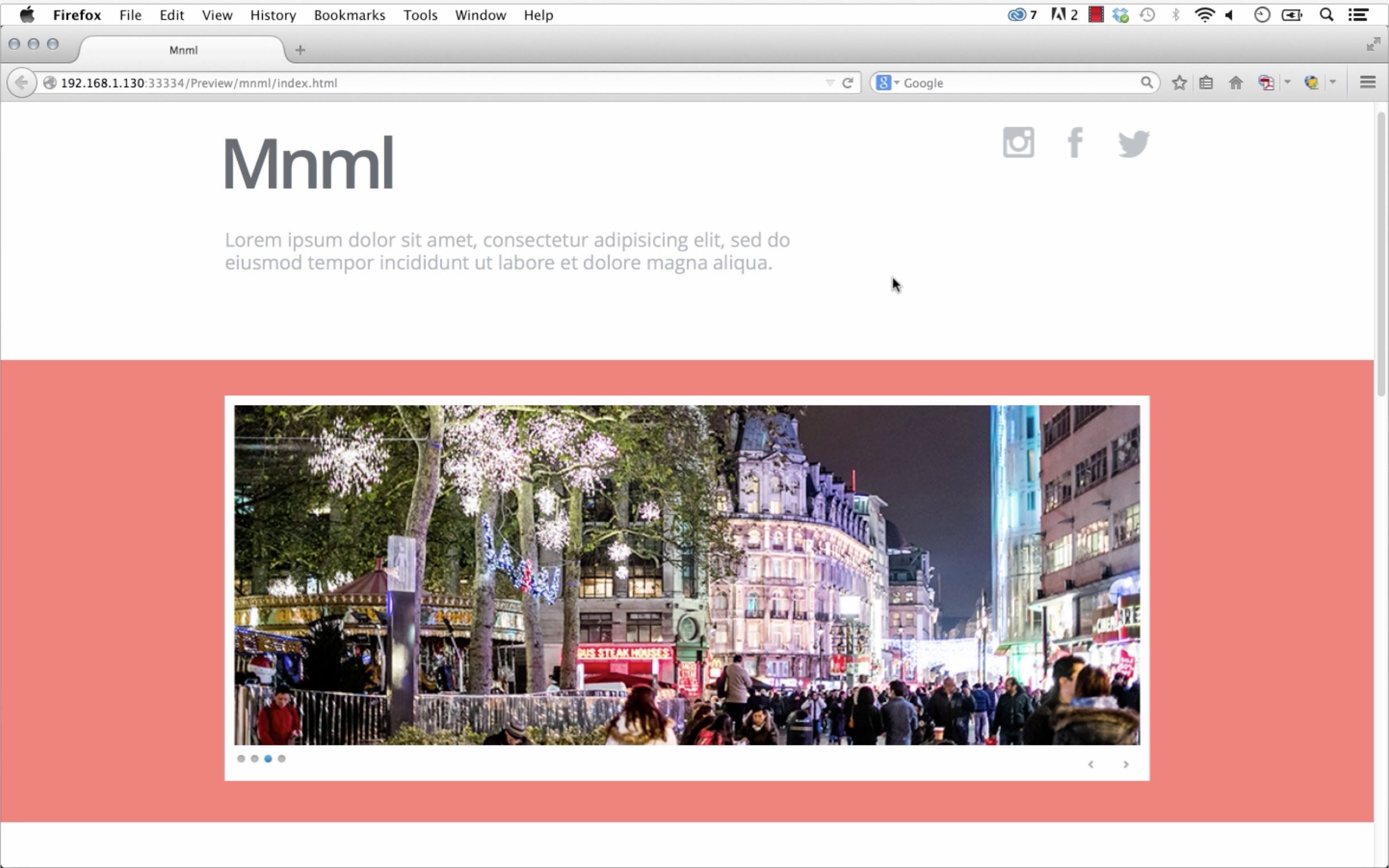Reload the page with refresh icon
Screen dimensions: 1389x868
[848, 83]
